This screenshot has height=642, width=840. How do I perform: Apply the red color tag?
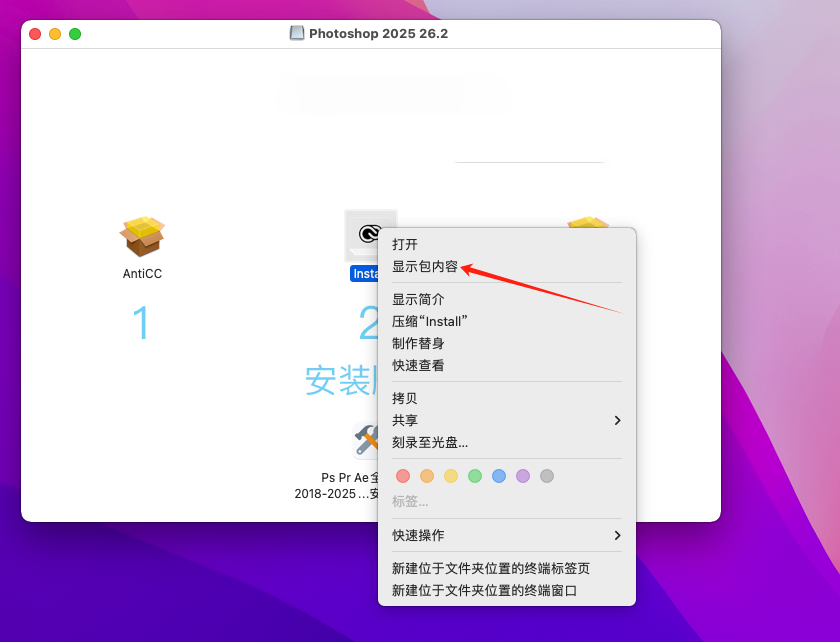click(403, 476)
